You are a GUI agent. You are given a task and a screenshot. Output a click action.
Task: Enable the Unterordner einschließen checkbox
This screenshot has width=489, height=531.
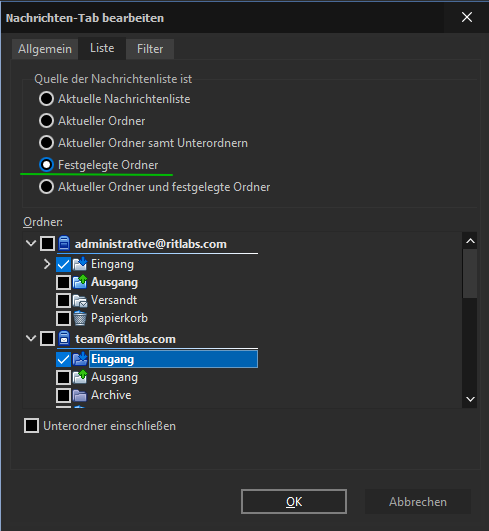click(31, 426)
